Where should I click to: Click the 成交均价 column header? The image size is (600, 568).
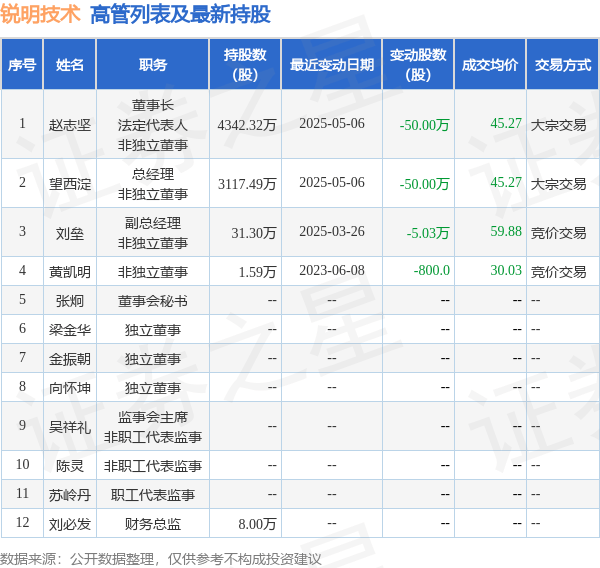(490, 64)
